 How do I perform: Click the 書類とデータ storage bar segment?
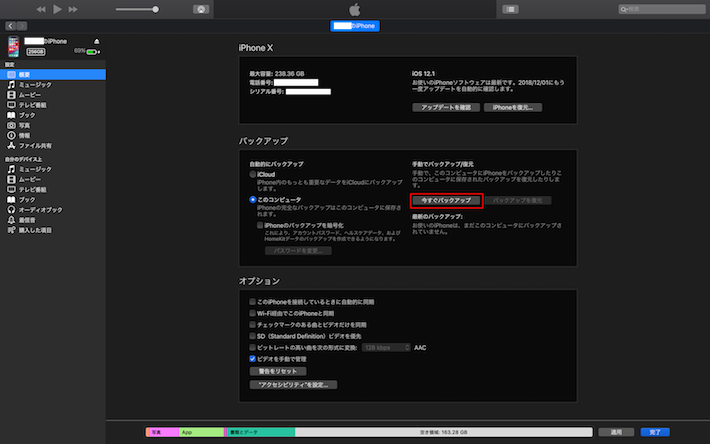pyautogui.click(x=261, y=432)
